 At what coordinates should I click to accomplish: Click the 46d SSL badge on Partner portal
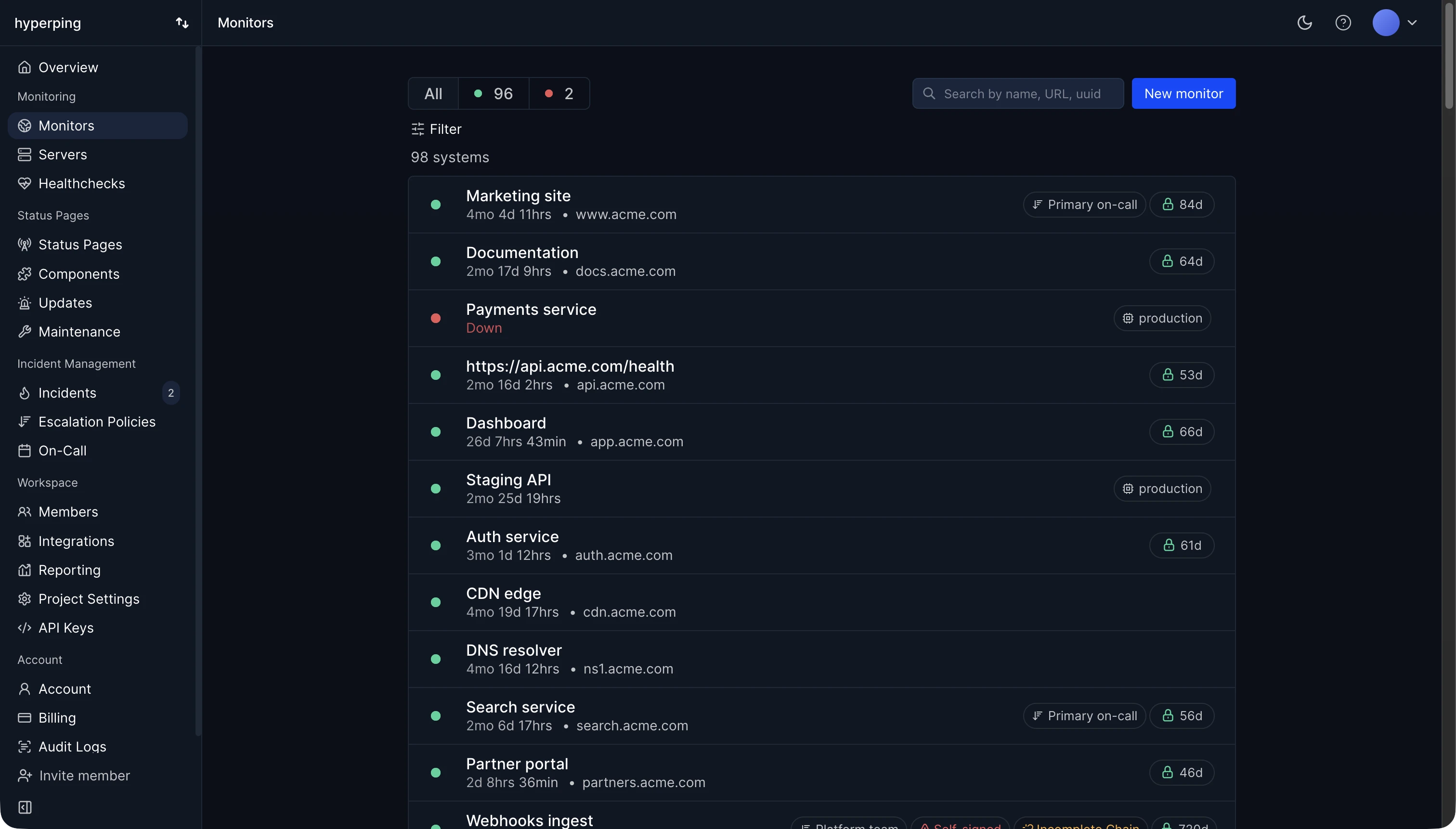point(1182,773)
